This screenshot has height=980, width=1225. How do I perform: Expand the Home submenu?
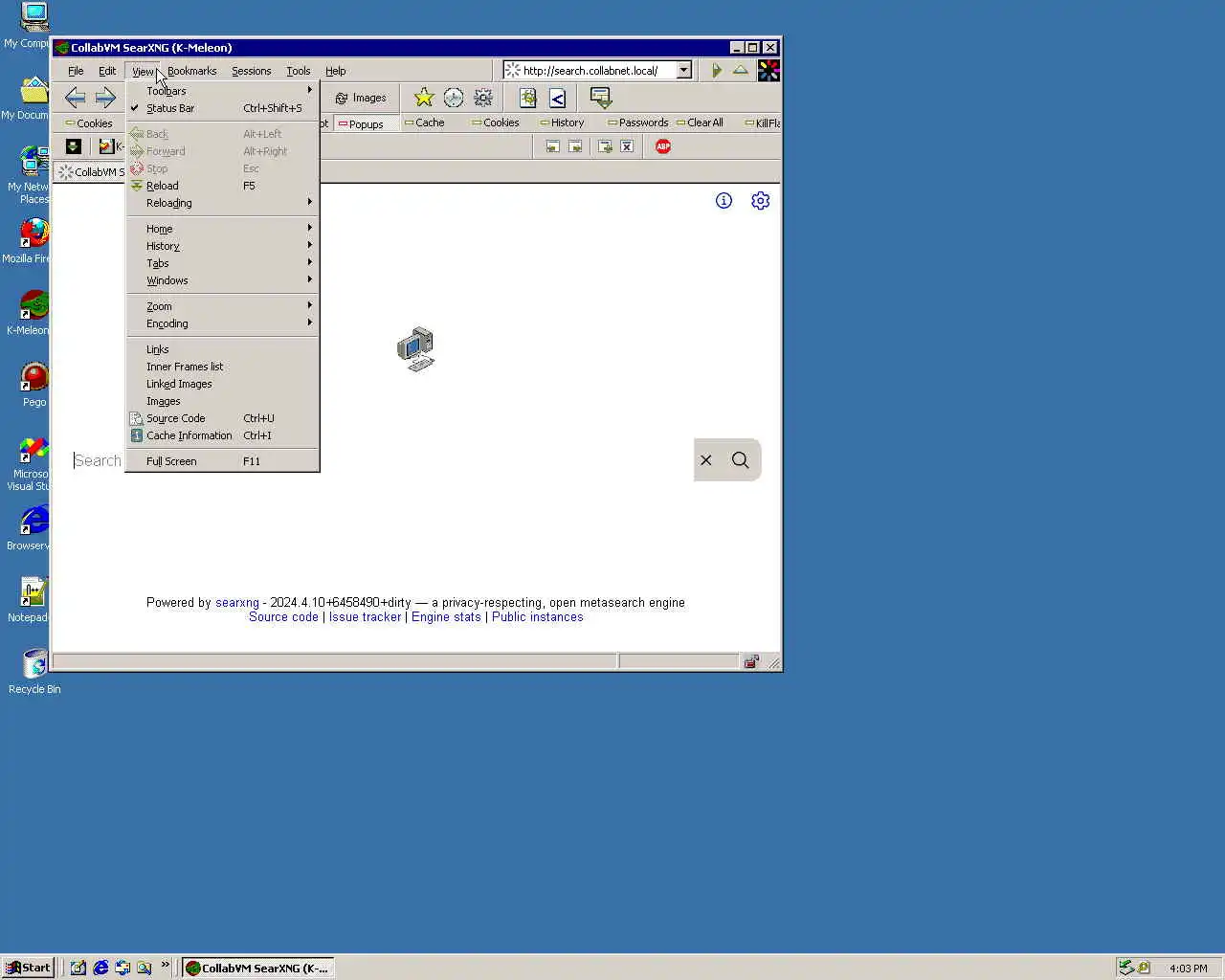pos(222,229)
